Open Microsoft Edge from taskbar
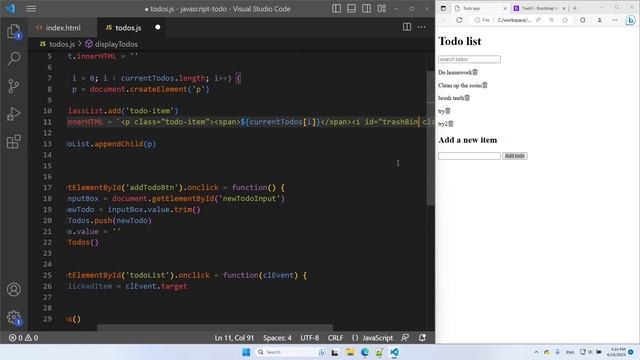640x360 pixels. click(x=364, y=352)
